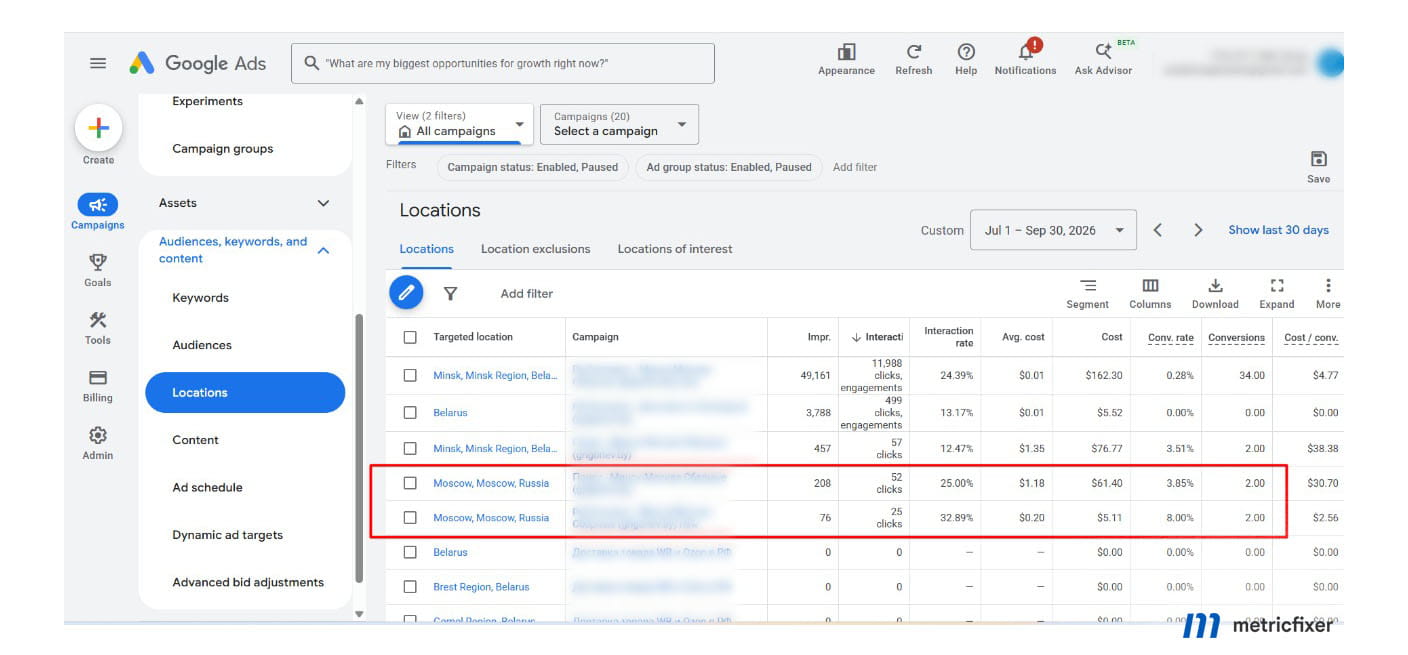Go to previous date range arrow
Viewport: 1408px width, 655px height.
[1157, 230]
